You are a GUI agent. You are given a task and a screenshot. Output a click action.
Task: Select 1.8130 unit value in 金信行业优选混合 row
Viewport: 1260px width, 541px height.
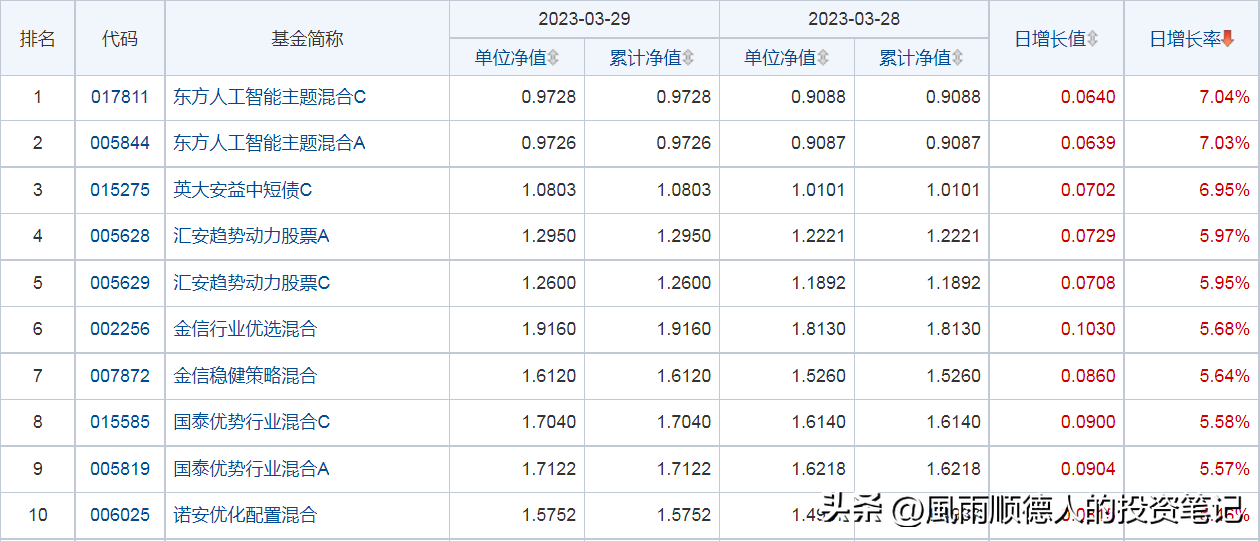click(819, 329)
